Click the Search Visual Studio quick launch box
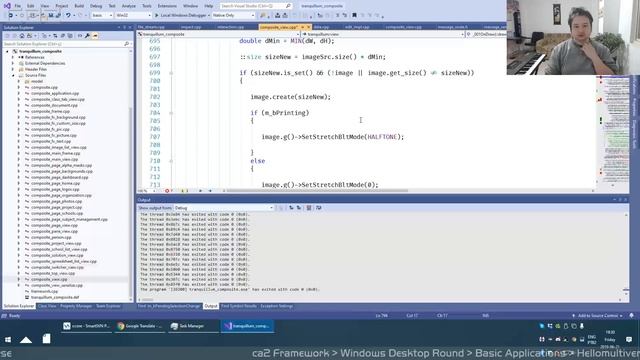640x360 pixels. [256, 6]
